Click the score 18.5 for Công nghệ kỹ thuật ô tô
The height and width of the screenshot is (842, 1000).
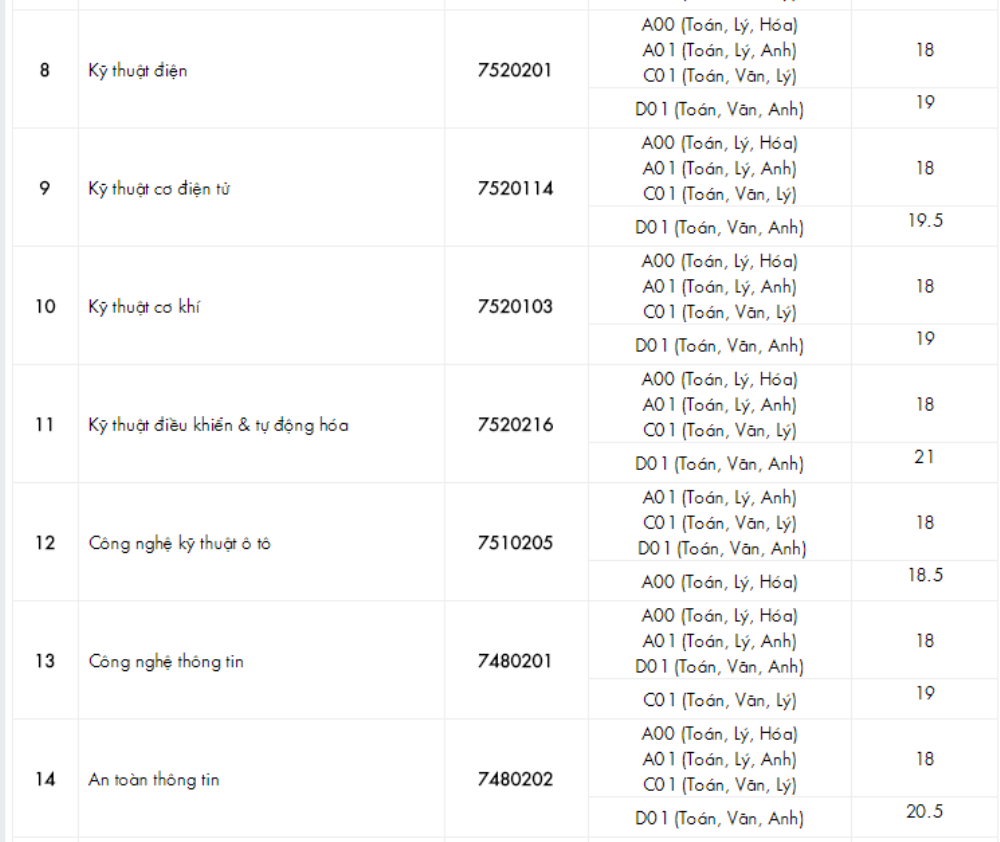[925, 575]
